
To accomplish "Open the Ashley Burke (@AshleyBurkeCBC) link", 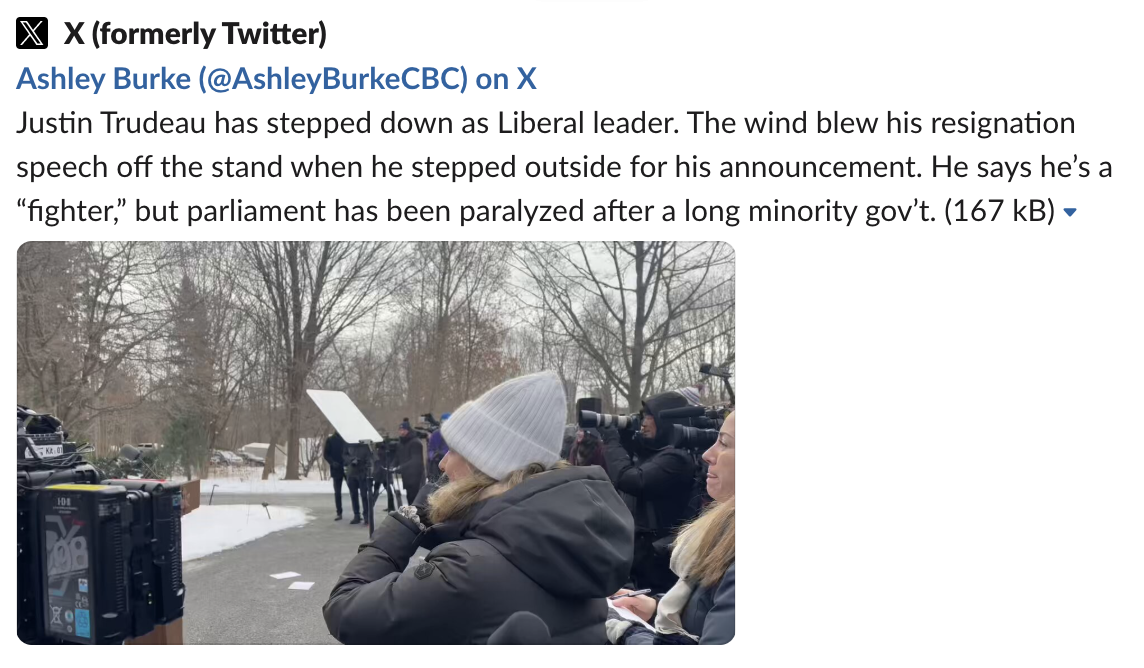I will 276,79.
